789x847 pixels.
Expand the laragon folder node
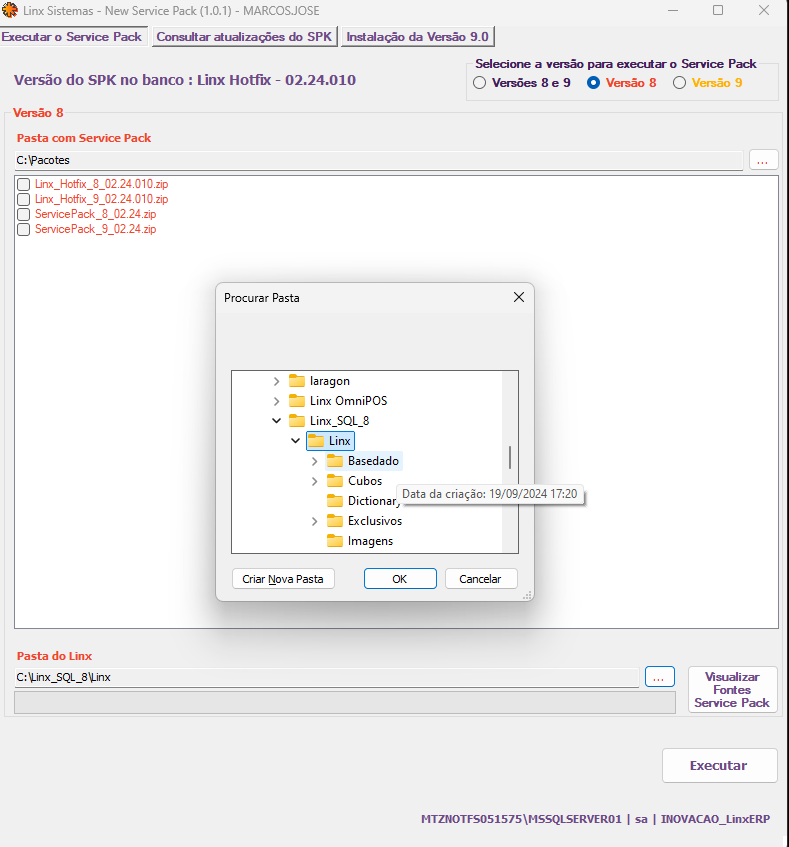coord(277,381)
